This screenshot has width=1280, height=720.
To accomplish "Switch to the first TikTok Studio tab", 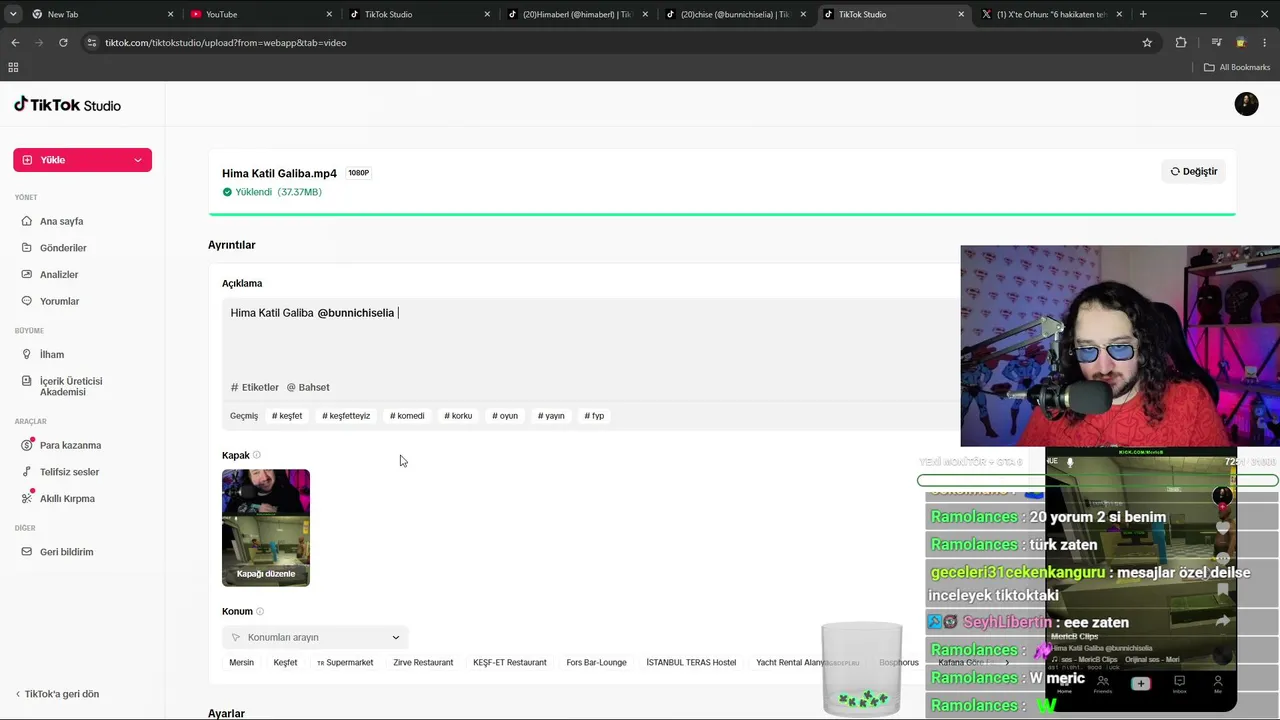I will coord(418,14).
